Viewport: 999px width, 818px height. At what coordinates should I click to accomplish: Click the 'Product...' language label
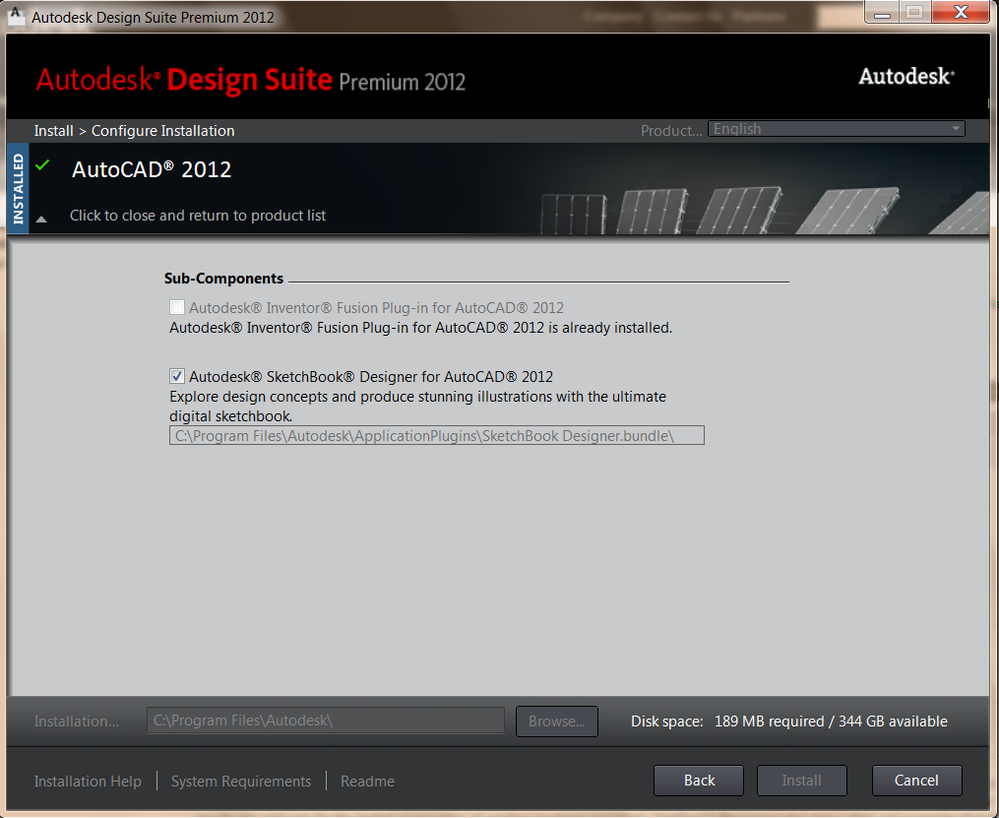pos(672,131)
